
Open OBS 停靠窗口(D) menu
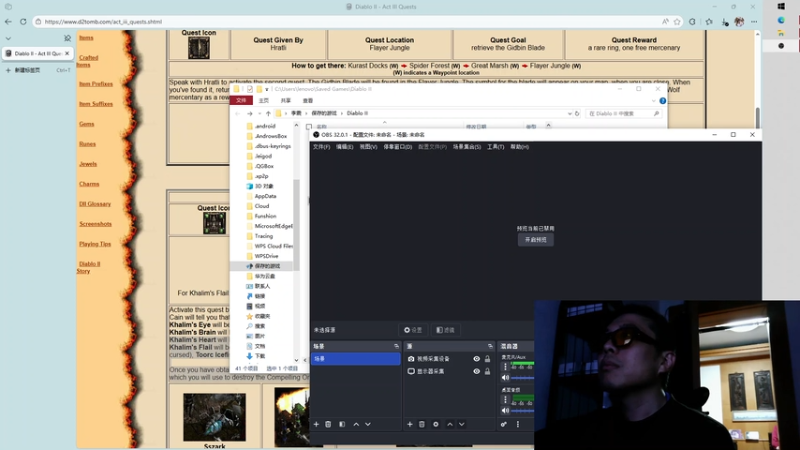(397, 147)
